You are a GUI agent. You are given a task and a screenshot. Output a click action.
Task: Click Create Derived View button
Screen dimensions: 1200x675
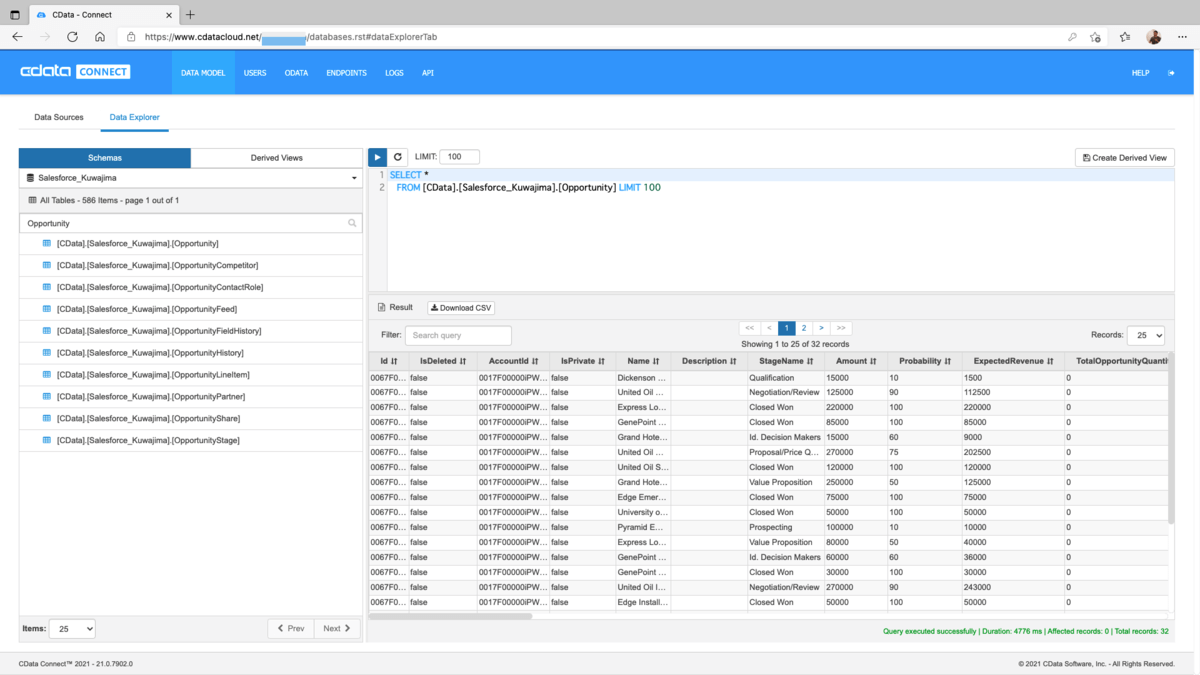pyautogui.click(x=1124, y=158)
